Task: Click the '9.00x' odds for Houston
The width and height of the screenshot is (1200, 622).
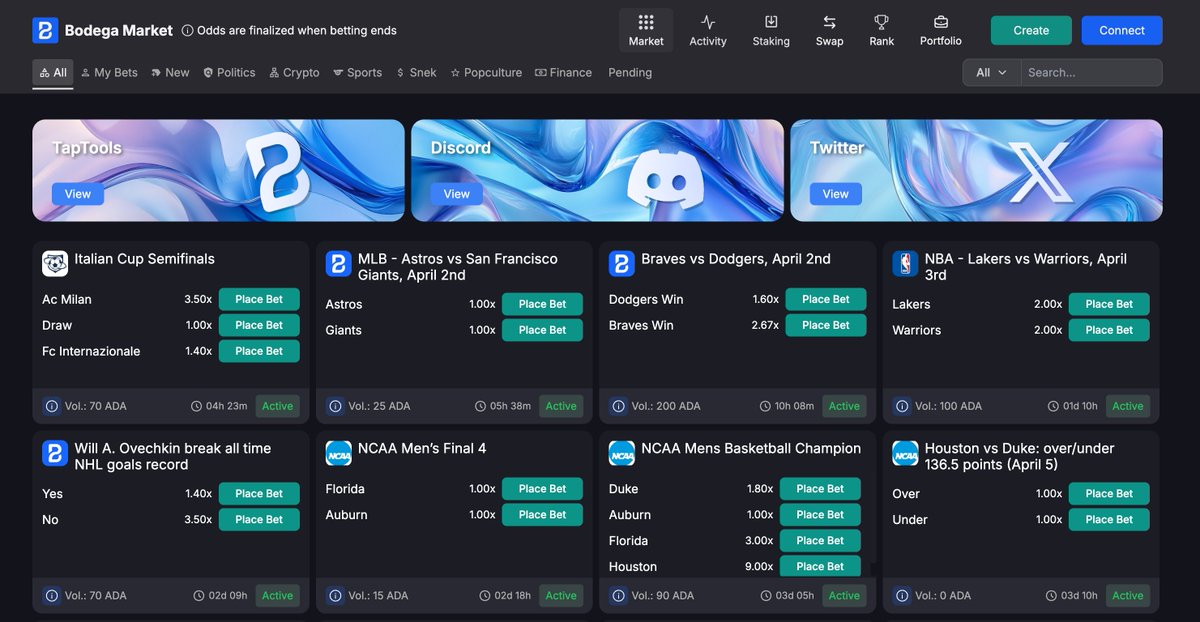Action: pos(760,567)
